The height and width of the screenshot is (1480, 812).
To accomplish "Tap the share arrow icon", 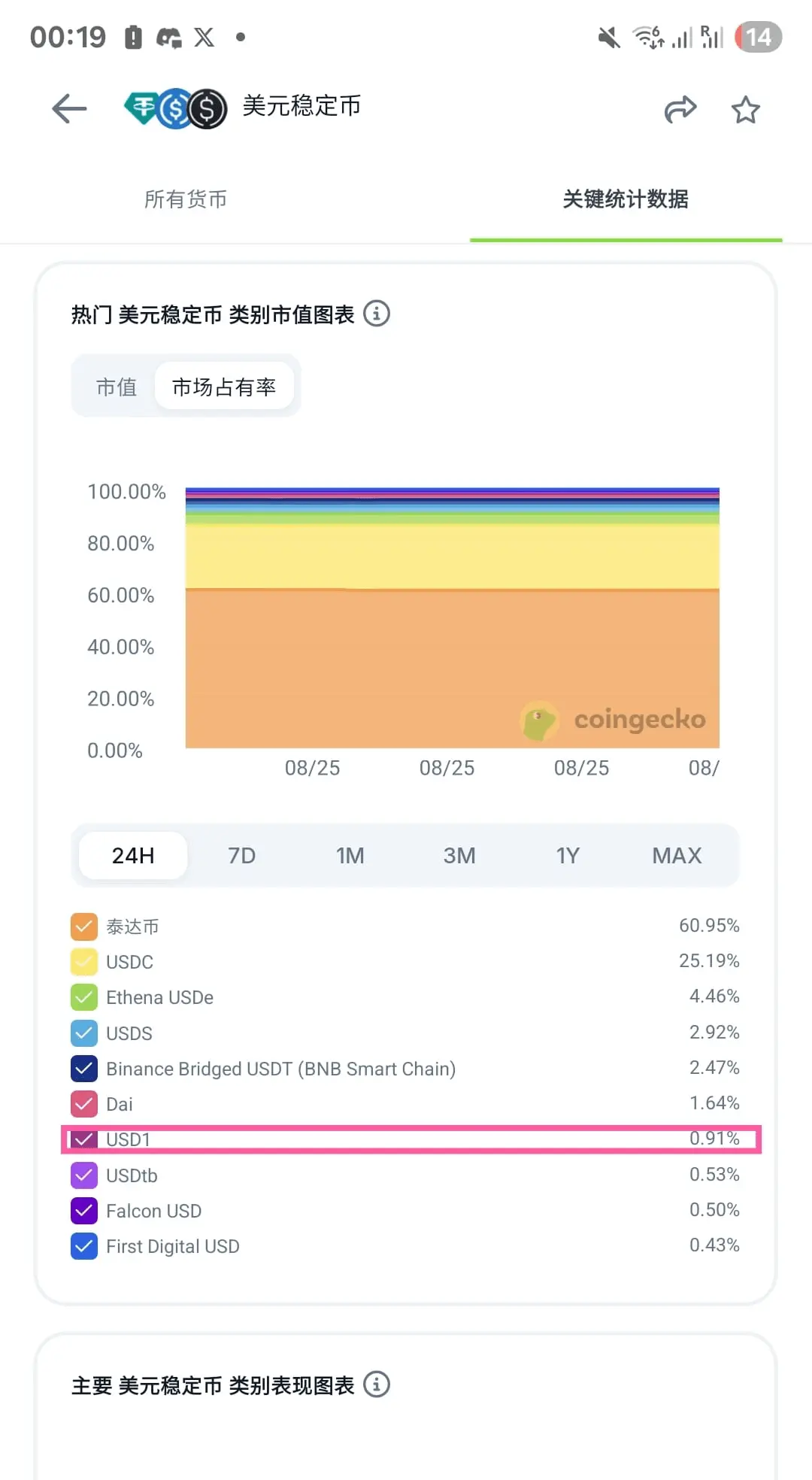I will [x=680, y=109].
